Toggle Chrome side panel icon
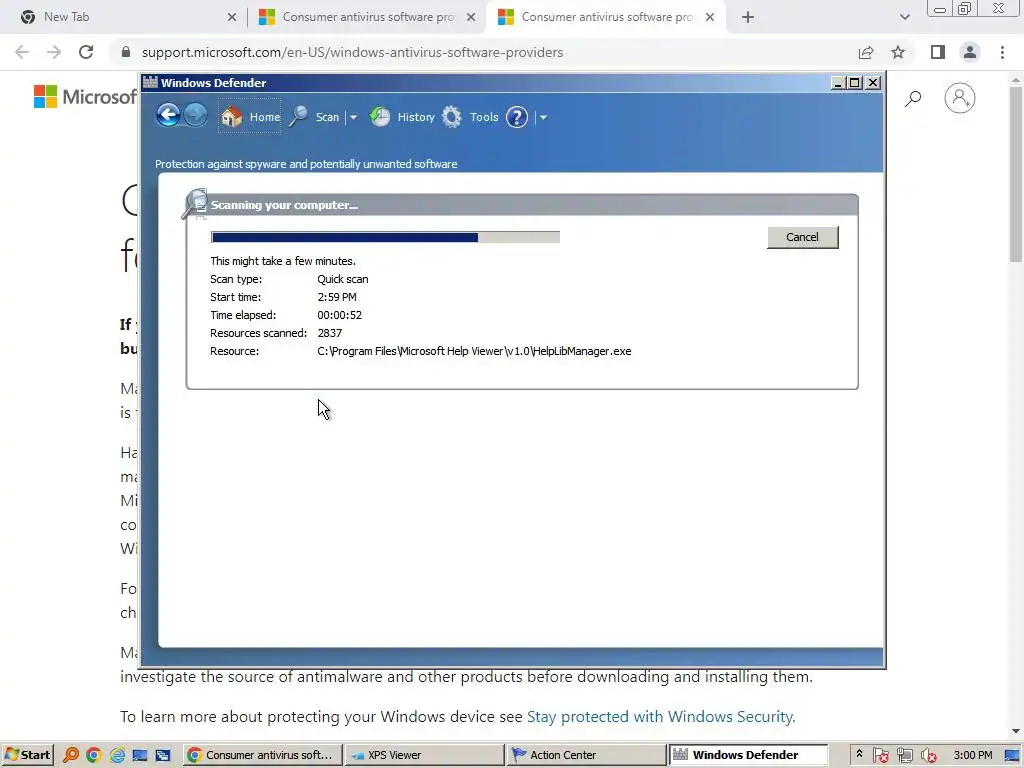The image size is (1024, 768). click(x=938, y=52)
